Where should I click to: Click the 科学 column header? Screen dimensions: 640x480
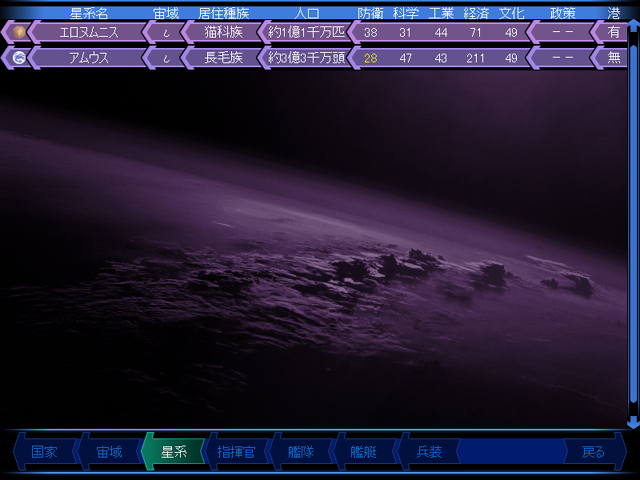pyautogui.click(x=406, y=13)
